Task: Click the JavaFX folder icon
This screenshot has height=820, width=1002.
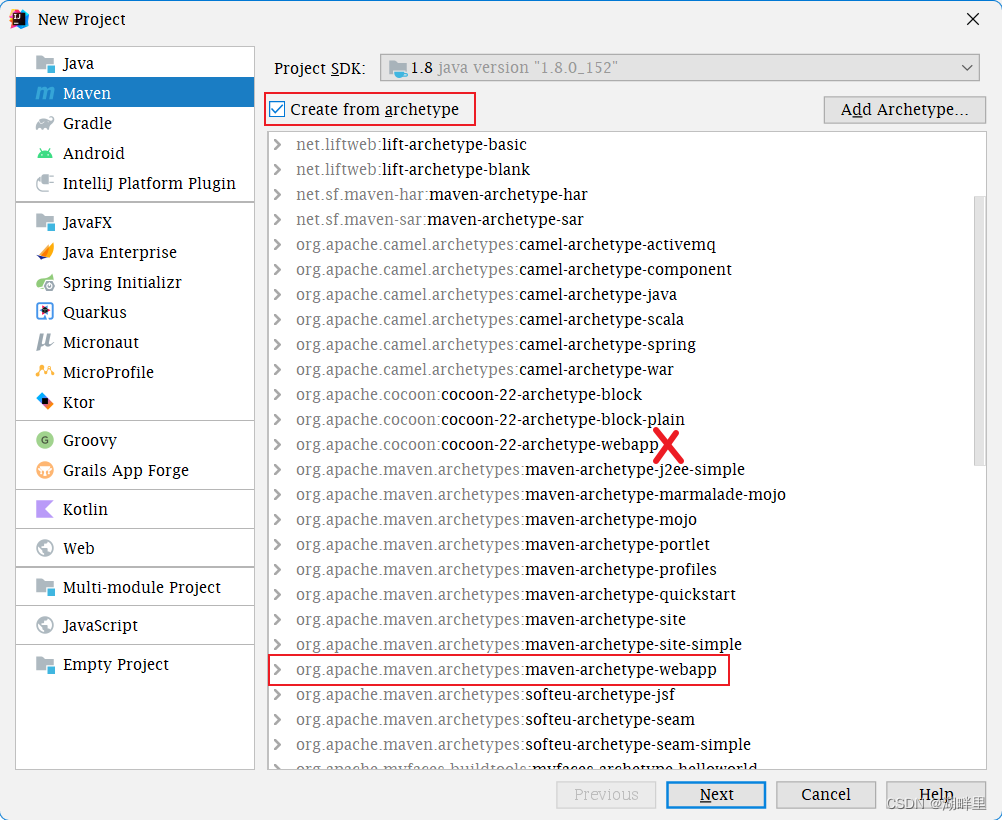Action: pos(45,222)
